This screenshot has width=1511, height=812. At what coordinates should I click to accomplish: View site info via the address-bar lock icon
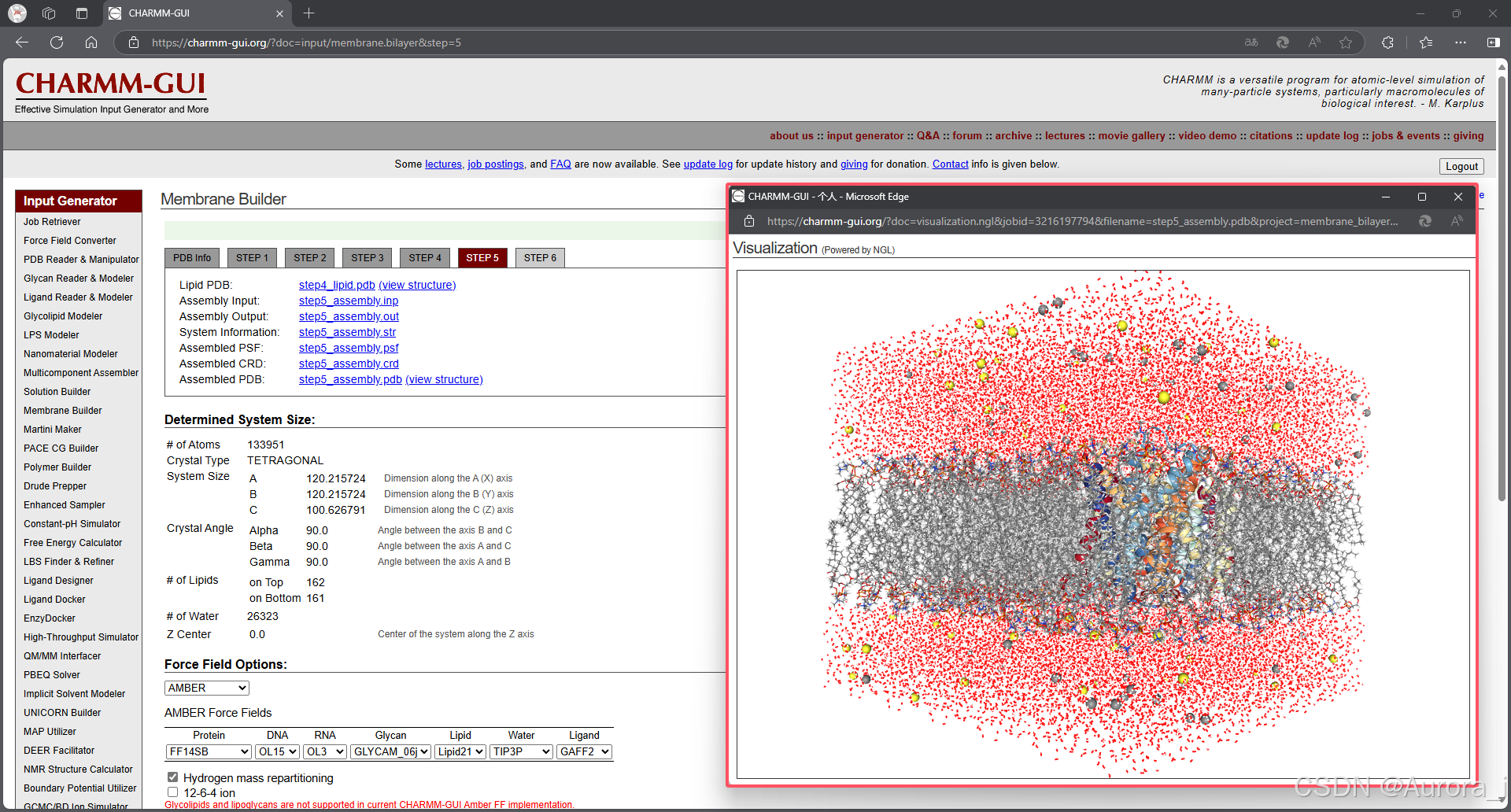(134, 42)
